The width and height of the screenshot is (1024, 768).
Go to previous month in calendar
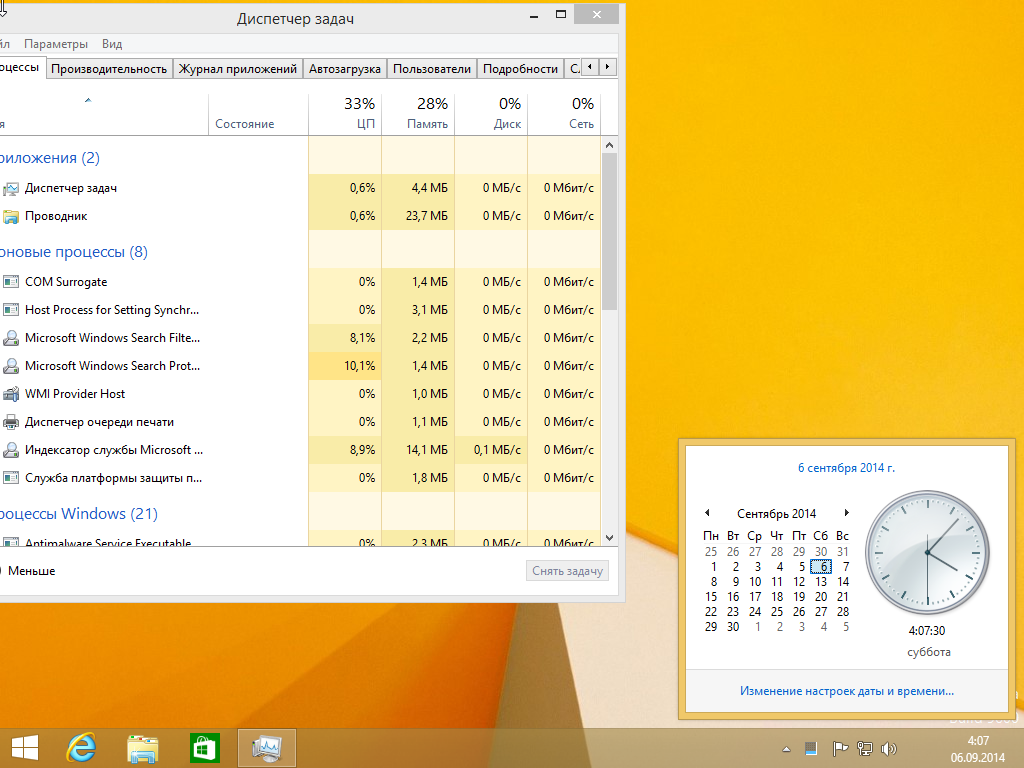click(x=707, y=513)
